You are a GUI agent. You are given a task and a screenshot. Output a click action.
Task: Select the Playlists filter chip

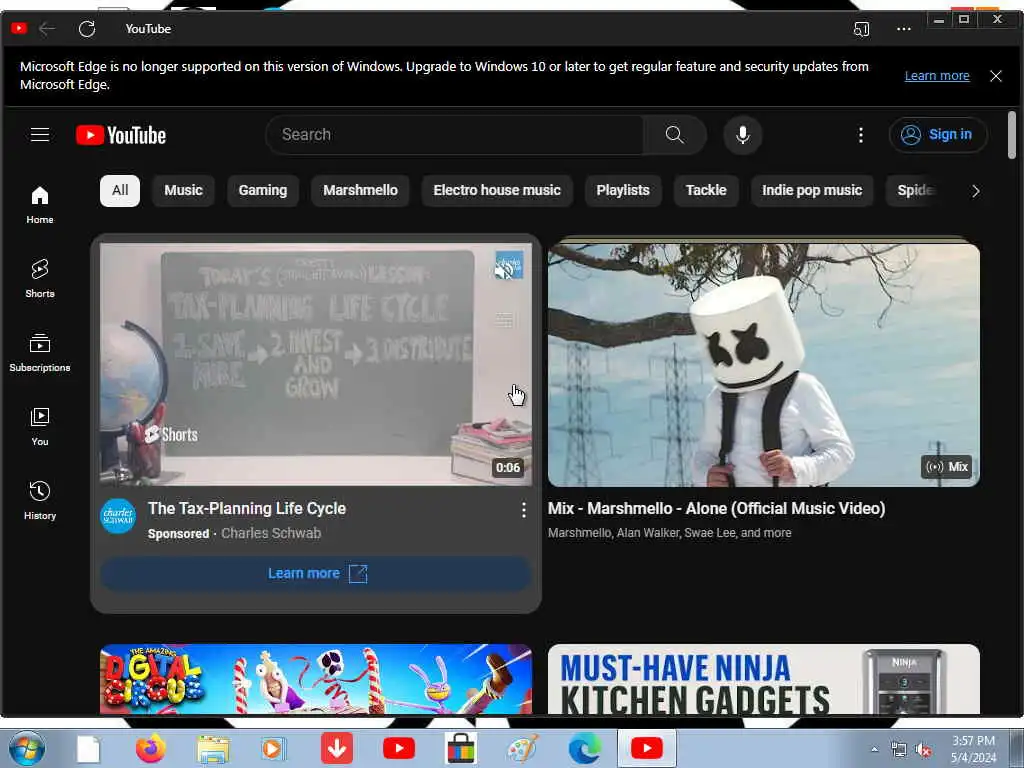pyautogui.click(x=623, y=191)
